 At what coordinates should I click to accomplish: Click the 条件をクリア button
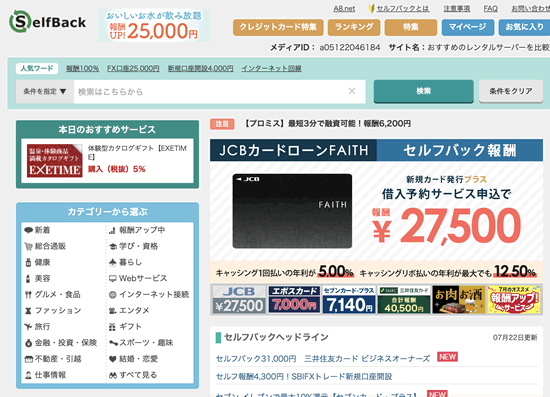[511, 91]
